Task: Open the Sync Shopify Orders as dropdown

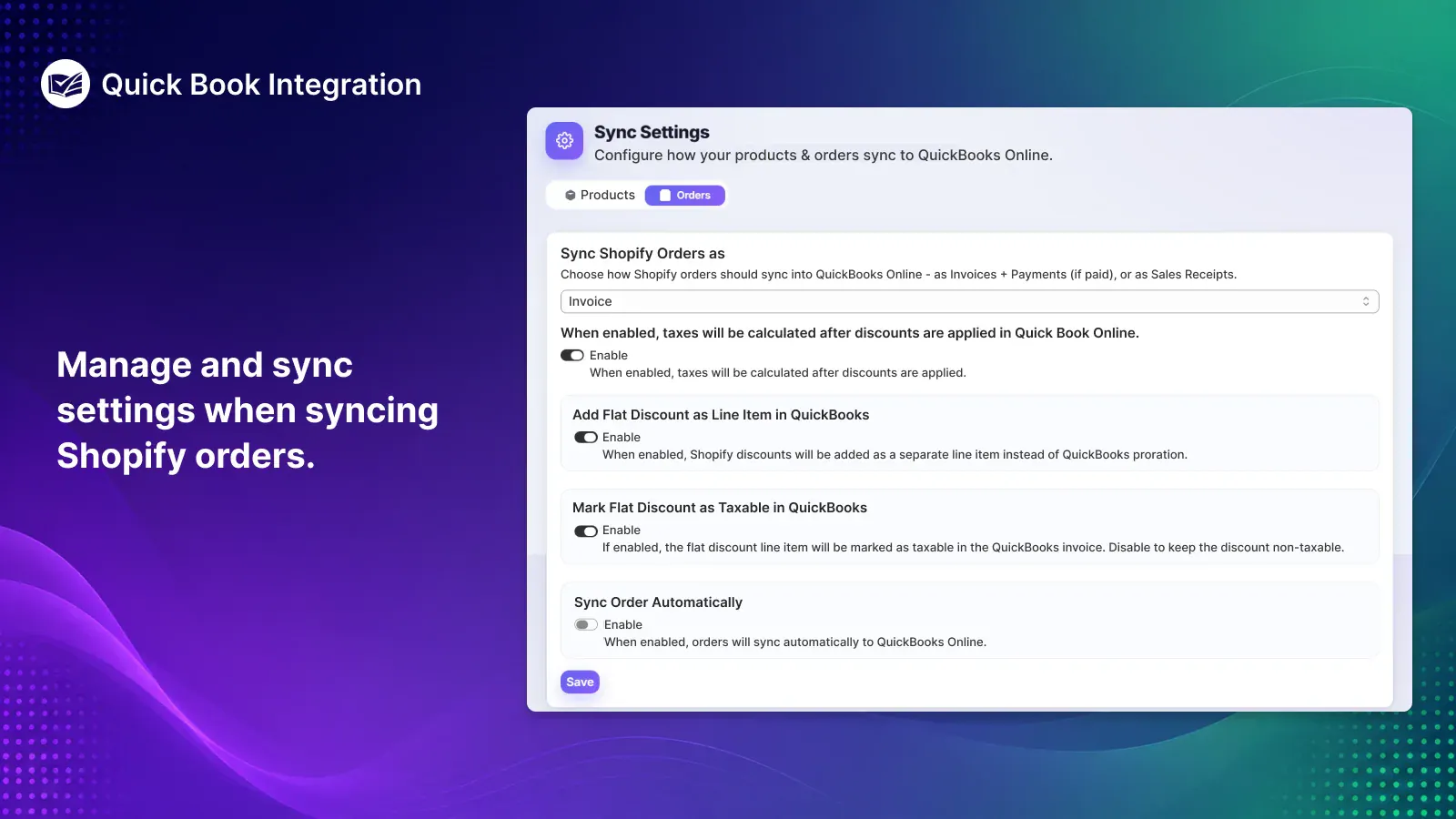Action: (969, 301)
